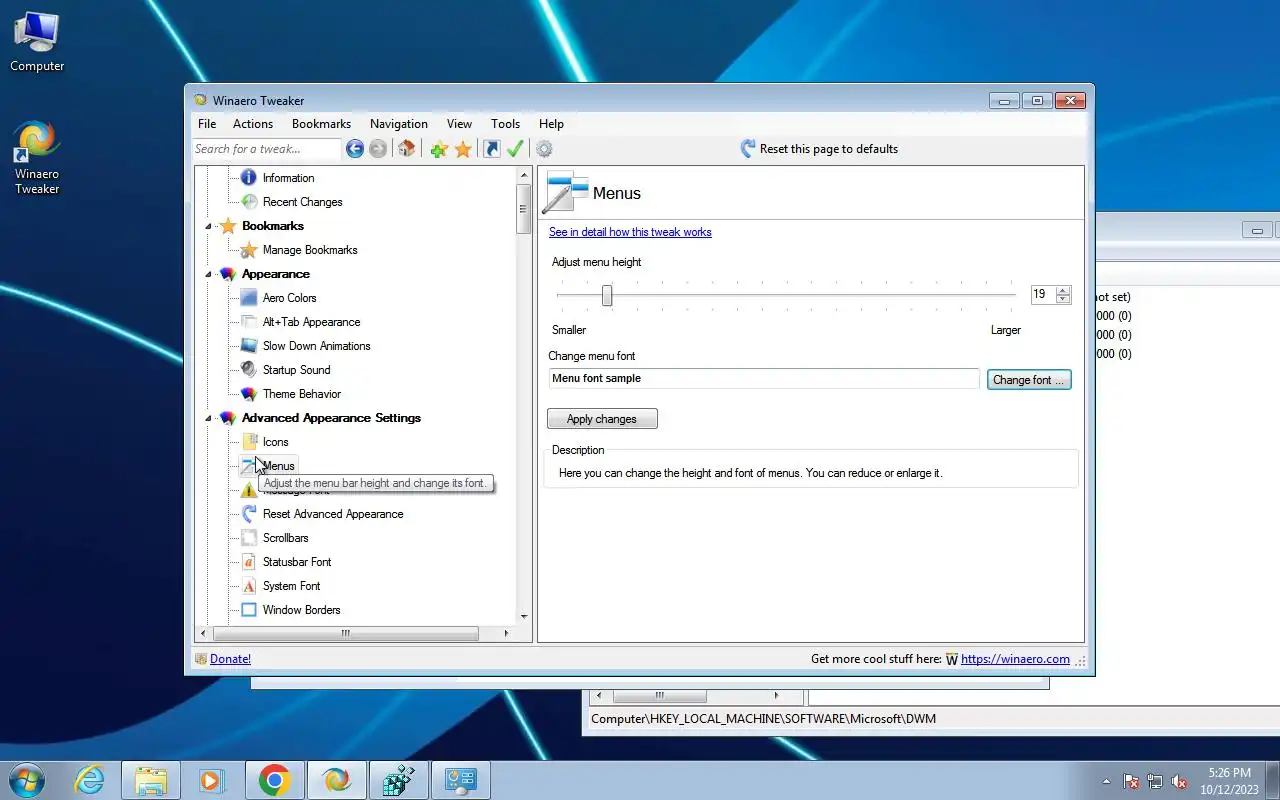Screen dimensions: 1280x800
Task: Click the grayed forward navigation arrow
Action: point(378,149)
